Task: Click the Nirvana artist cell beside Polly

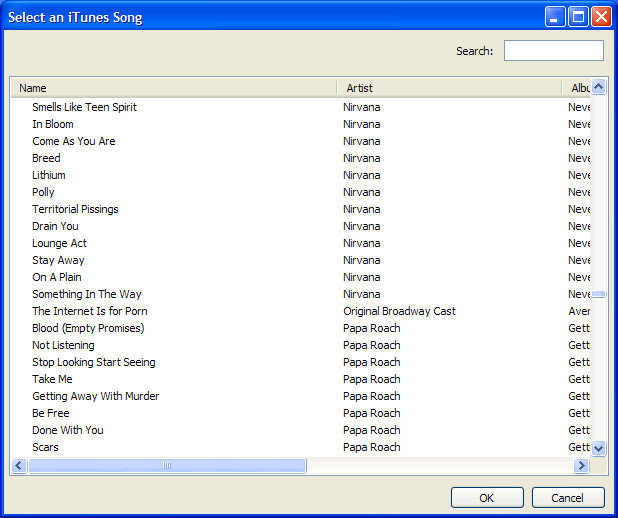Action: [x=361, y=192]
